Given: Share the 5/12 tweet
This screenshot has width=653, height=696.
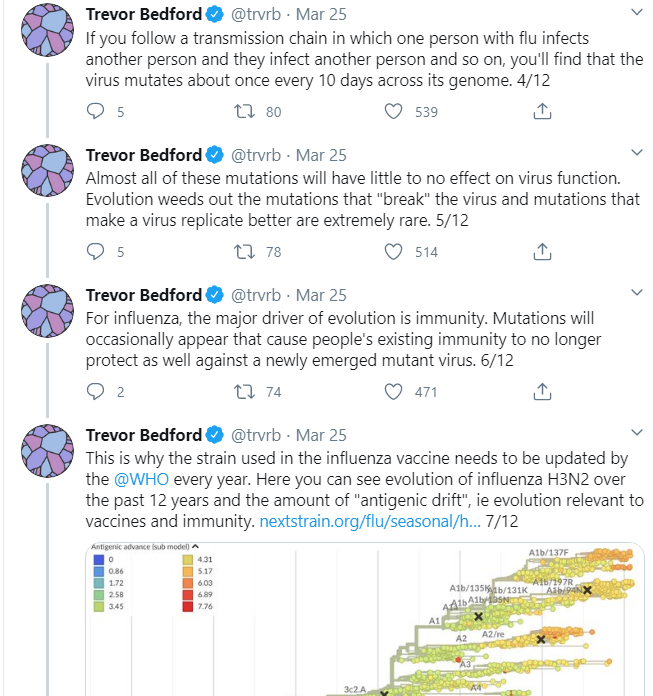Looking at the screenshot, I should pyautogui.click(x=542, y=252).
